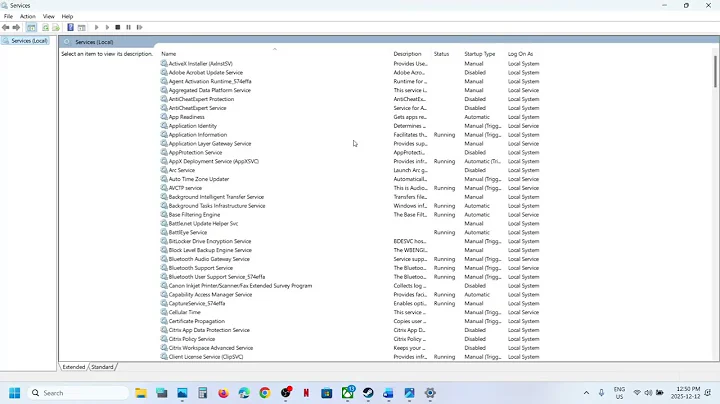Sort by the Log On As column header
This screenshot has height=404, width=720.
click(520, 54)
